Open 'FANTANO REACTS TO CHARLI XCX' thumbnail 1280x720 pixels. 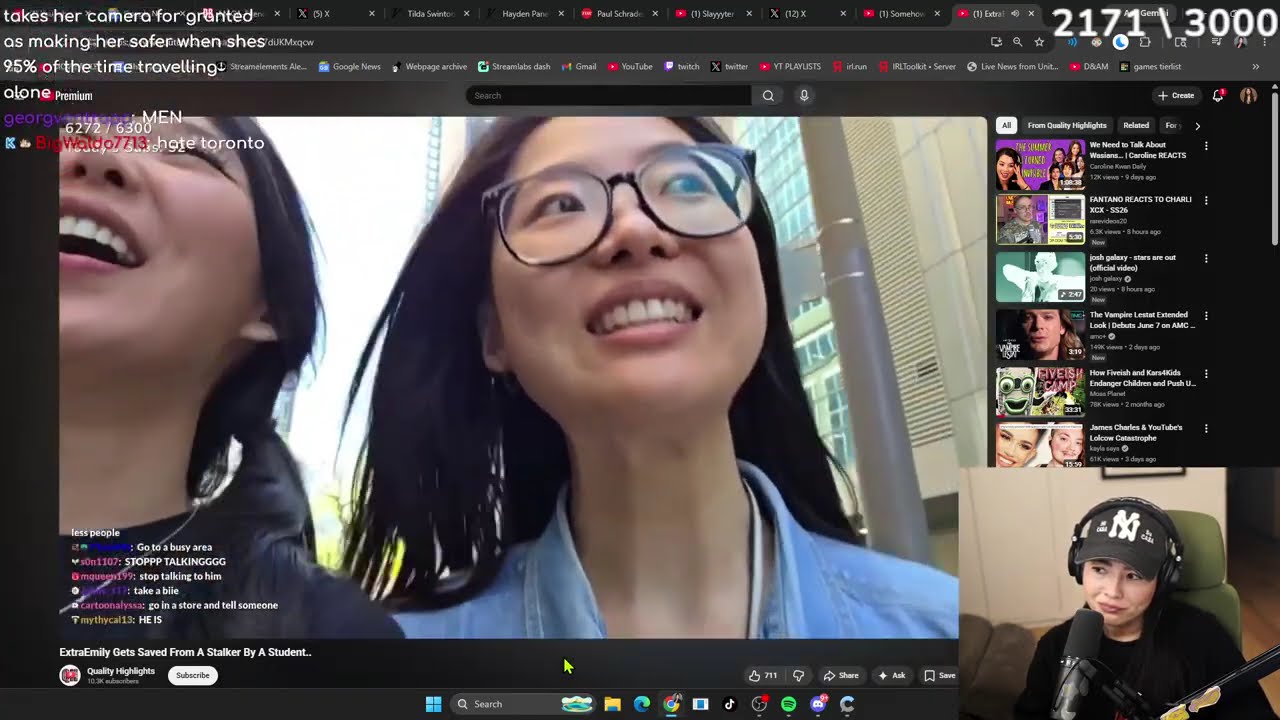[x=1040, y=219]
